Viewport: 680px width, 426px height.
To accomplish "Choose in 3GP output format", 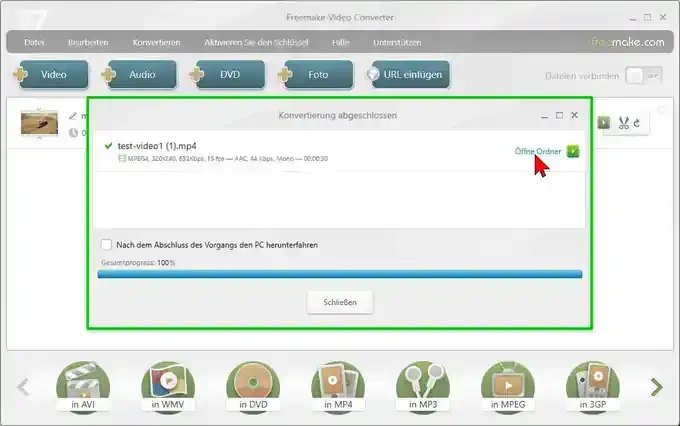I will [593, 387].
